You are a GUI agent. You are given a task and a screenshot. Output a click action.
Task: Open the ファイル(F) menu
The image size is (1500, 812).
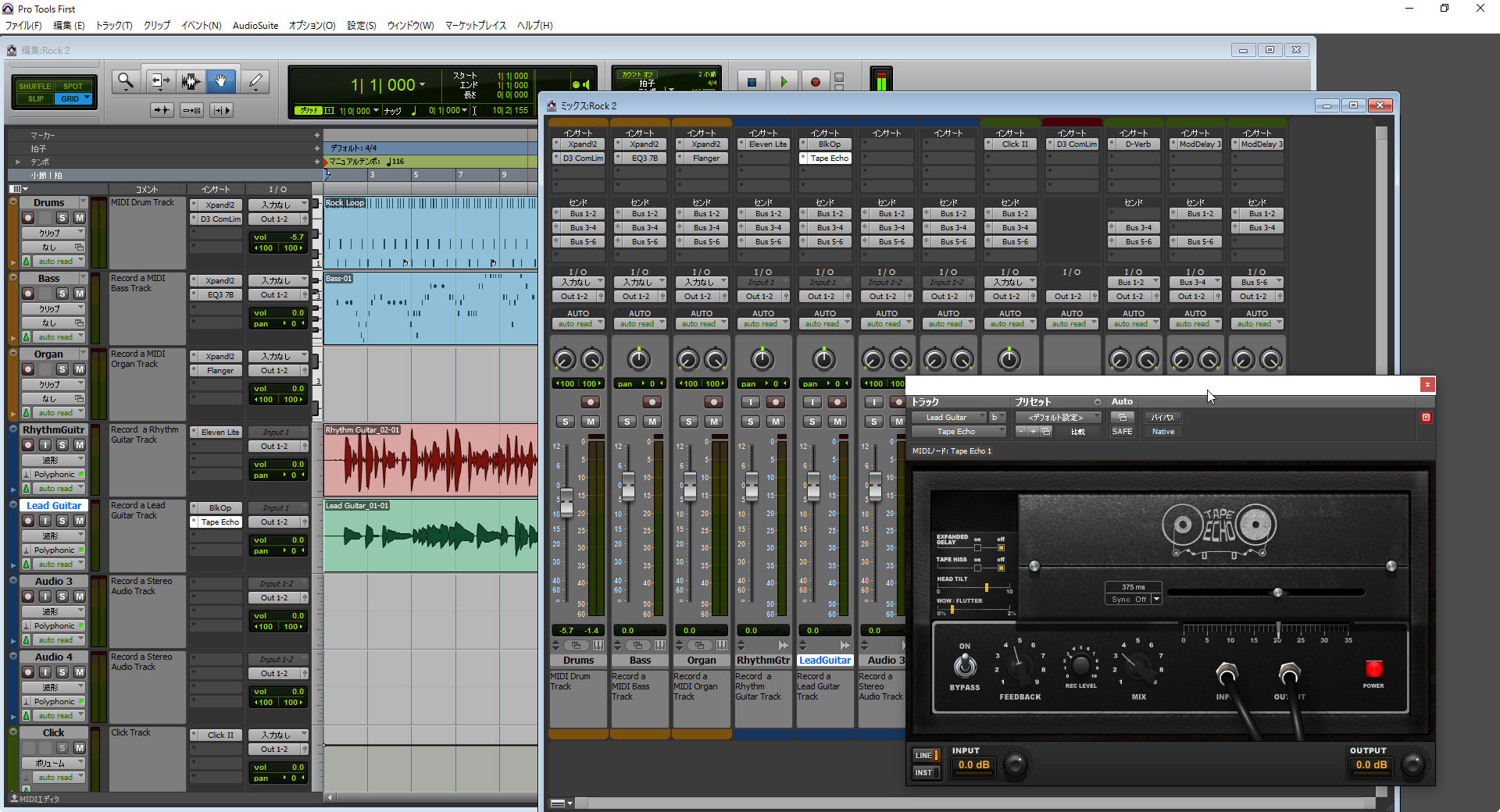(23, 26)
